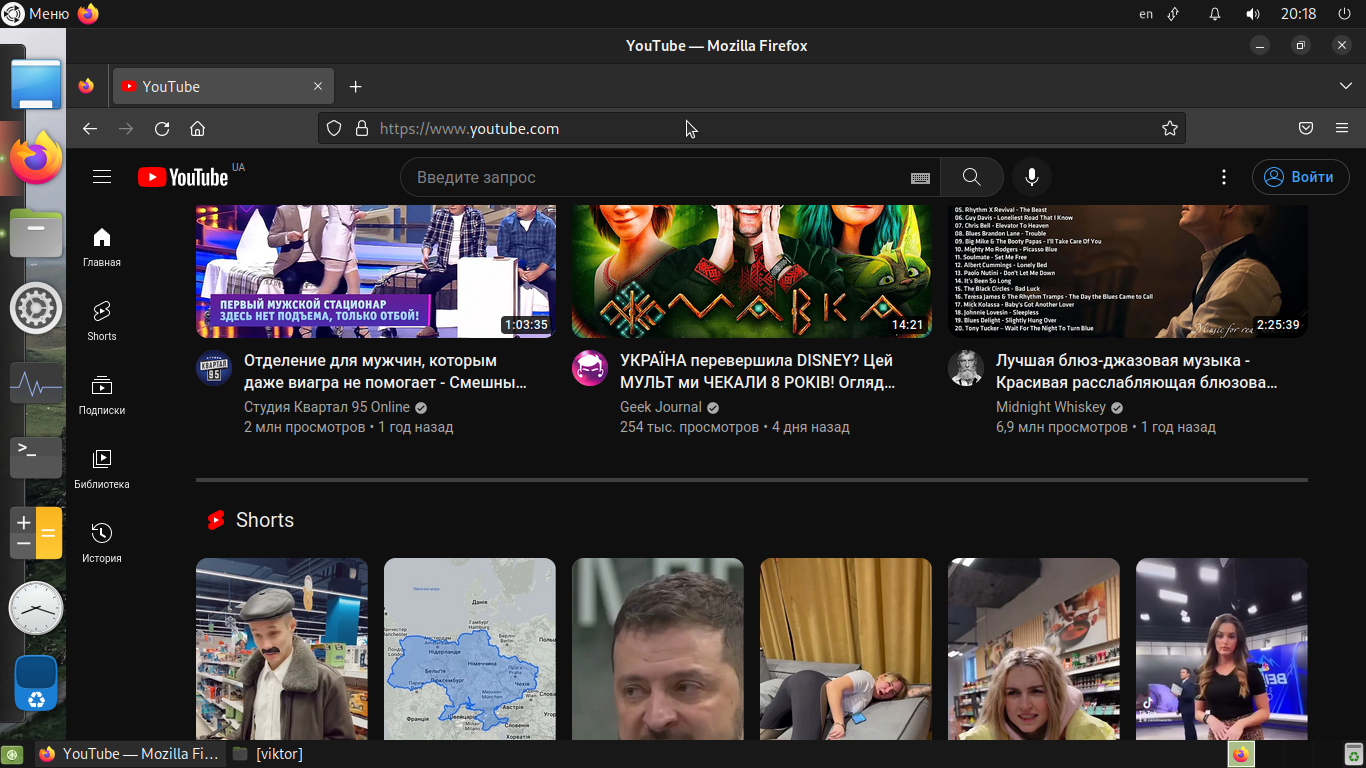The width and height of the screenshot is (1366, 768).
Task: Reload the page with the refresh icon
Action: 162,128
